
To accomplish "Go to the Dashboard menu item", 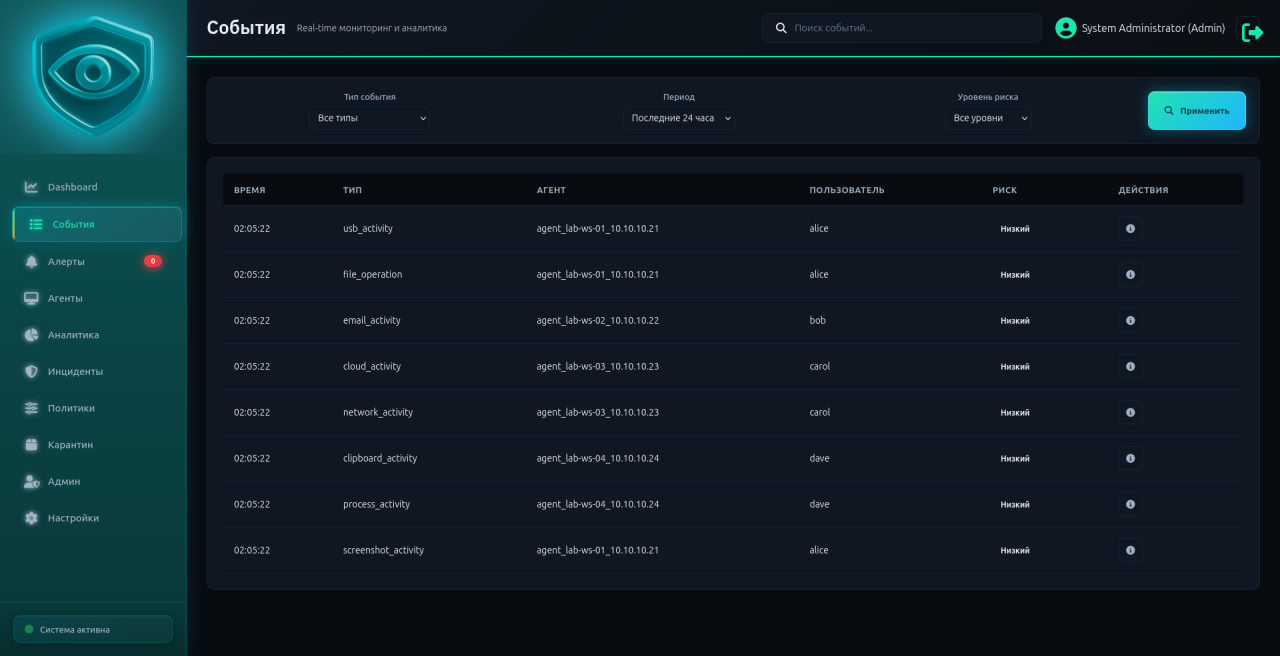I will 97,187.
